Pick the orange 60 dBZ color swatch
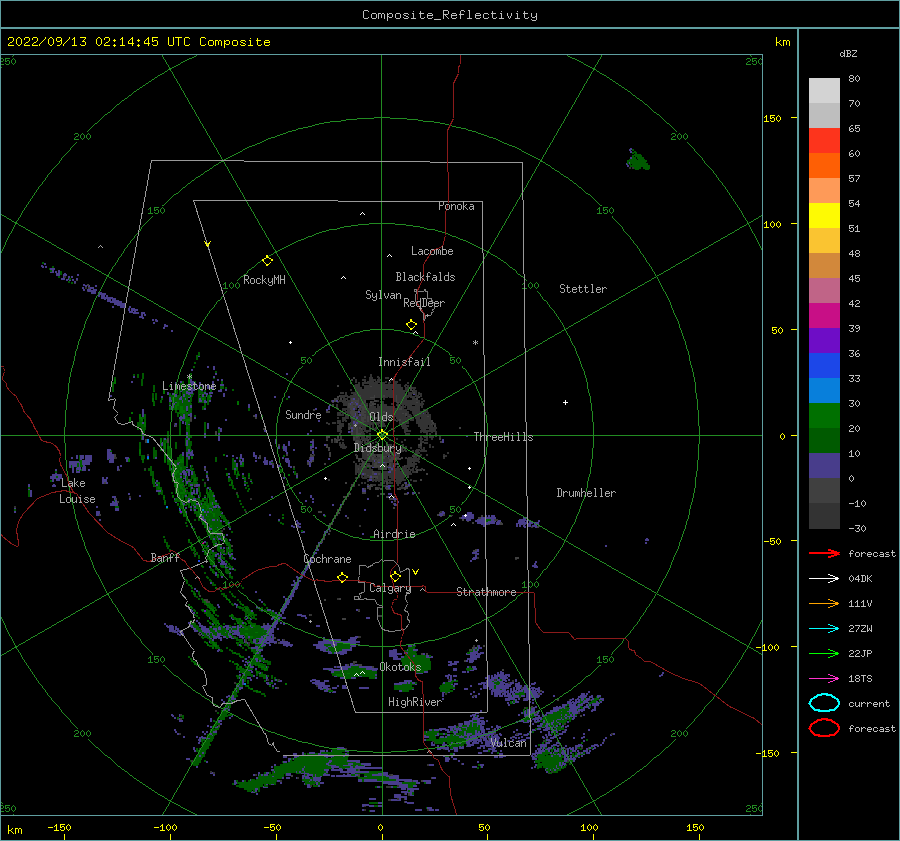This screenshot has height=841, width=900. (x=824, y=165)
